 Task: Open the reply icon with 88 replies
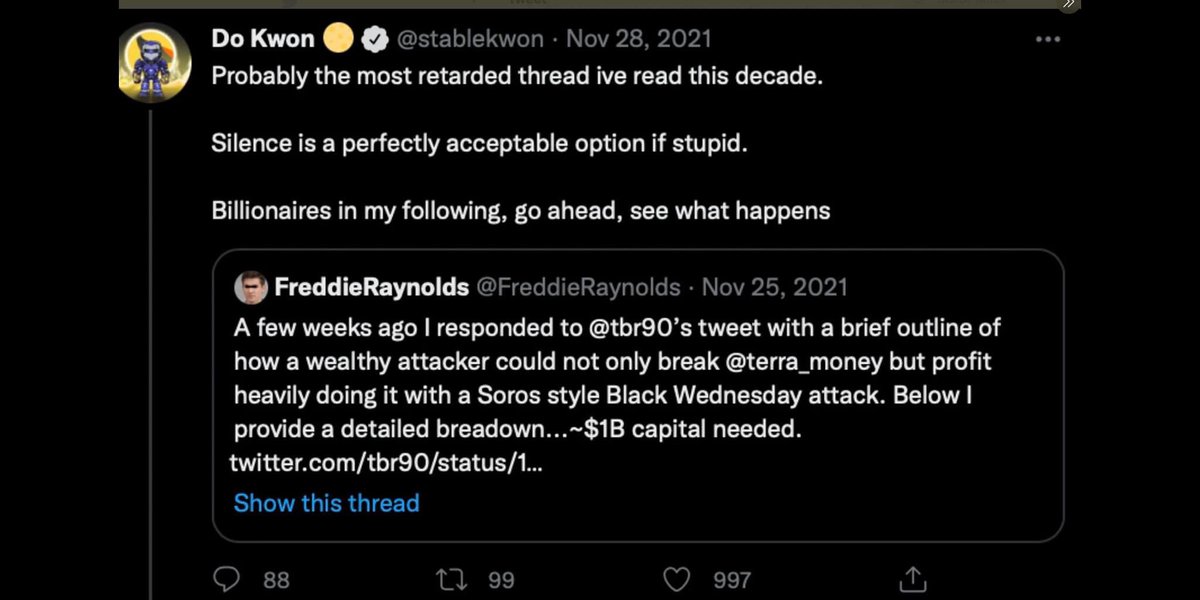tap(228, 579)
